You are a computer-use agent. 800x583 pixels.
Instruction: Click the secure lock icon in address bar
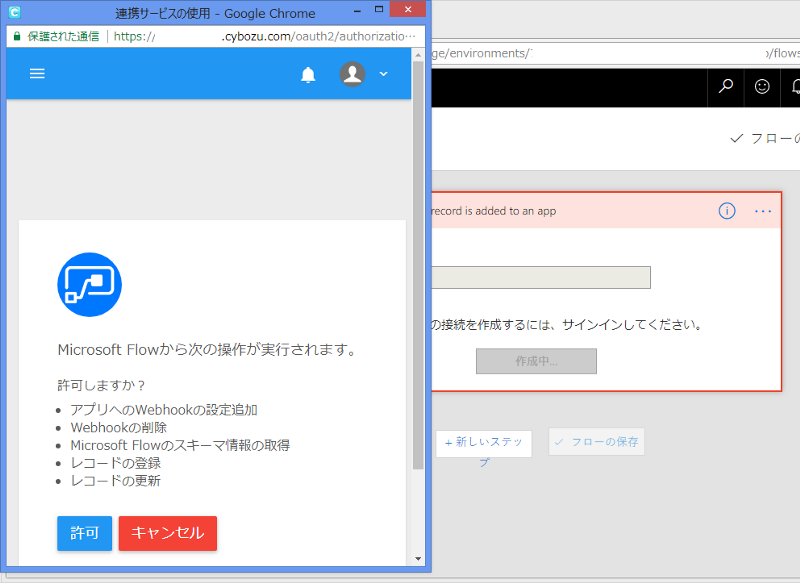(x=17, y=36)
